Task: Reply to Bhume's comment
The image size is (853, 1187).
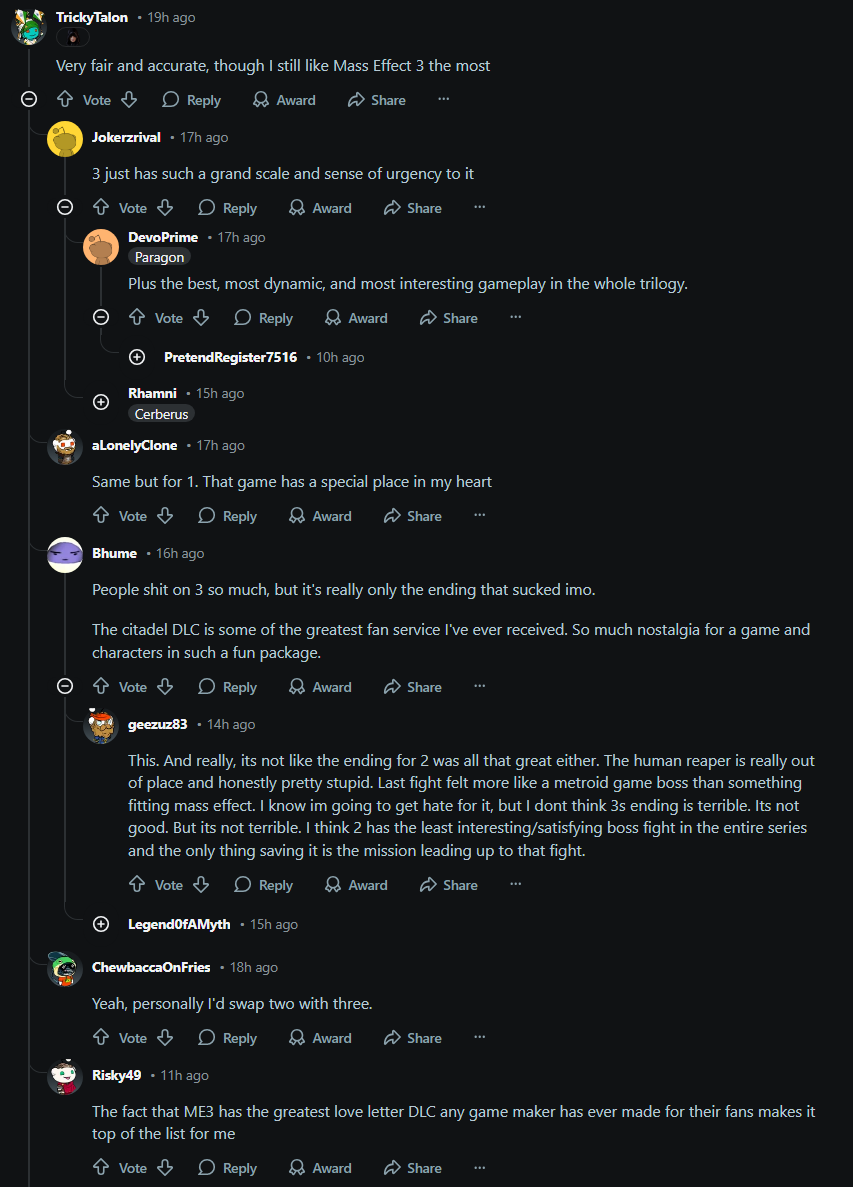Action: [228, 687]
